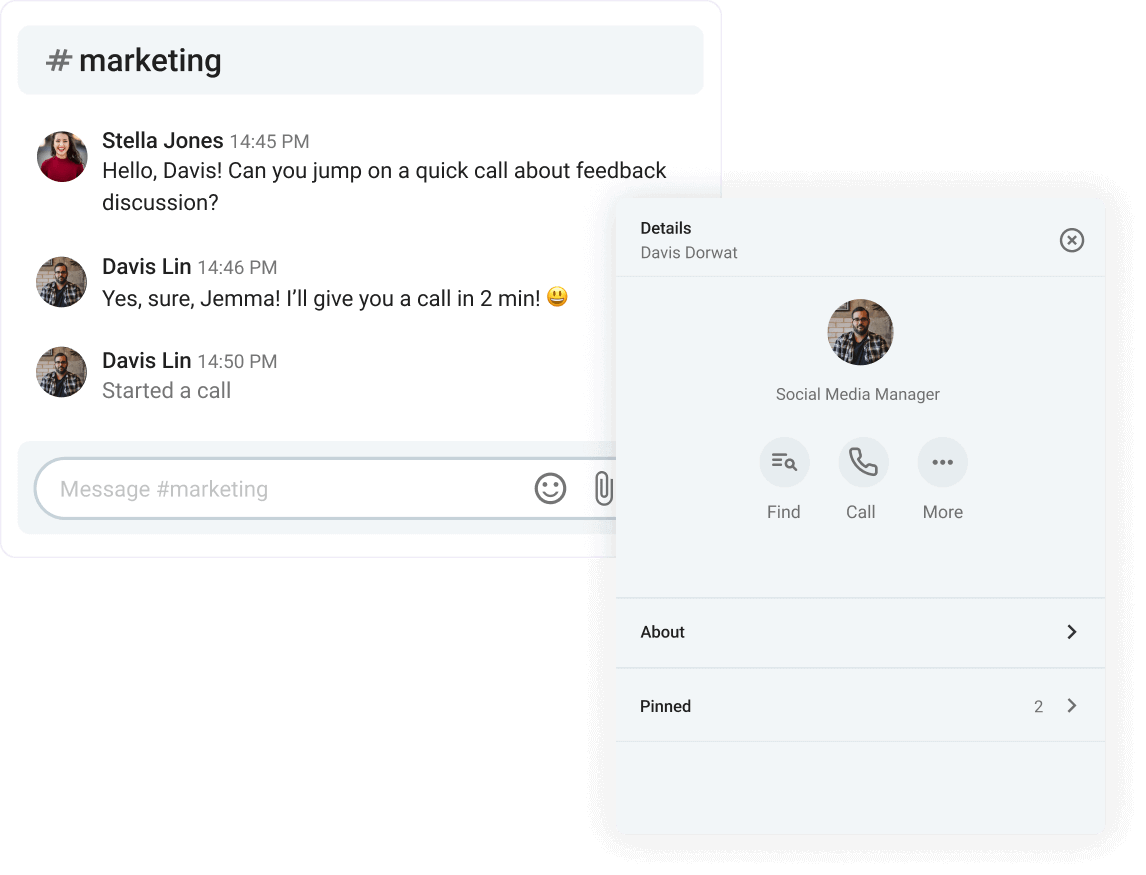Click the paperclip attachment icon

point(603,488)
